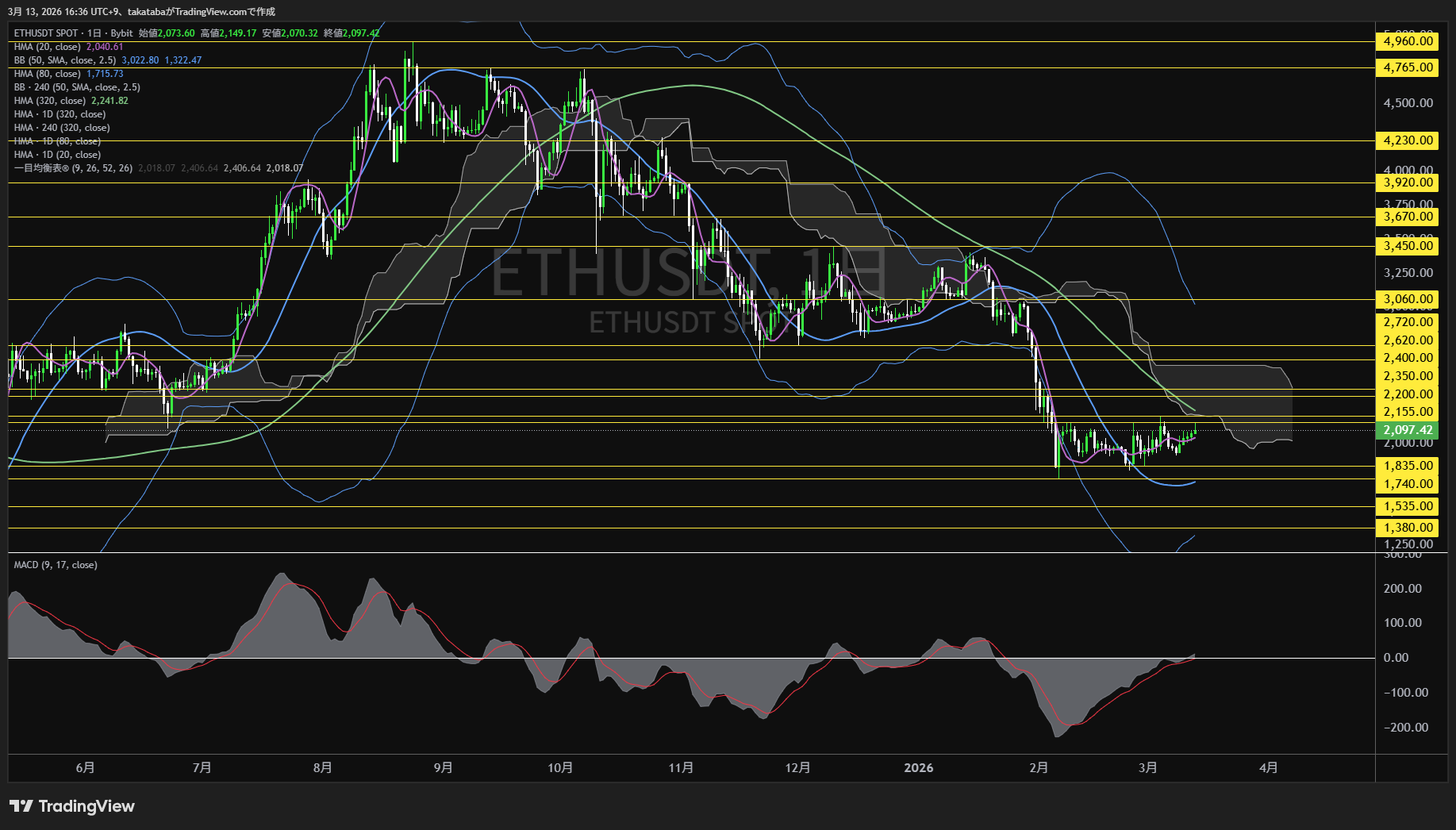Viewport: 1456px width, 830px height.
Task: Click the HMA · 240 (320, close) legend
Action: click(62, 128)
